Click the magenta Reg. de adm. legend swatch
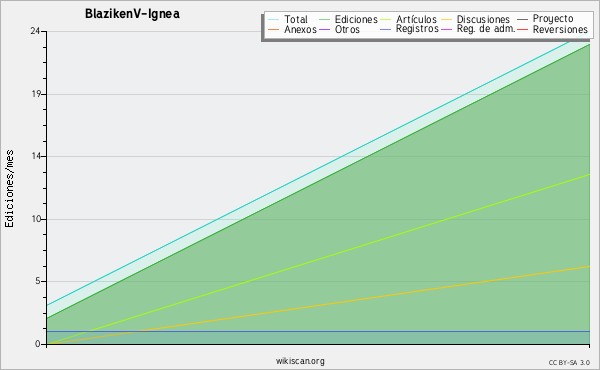600x370 pixels. click(447, 29)
